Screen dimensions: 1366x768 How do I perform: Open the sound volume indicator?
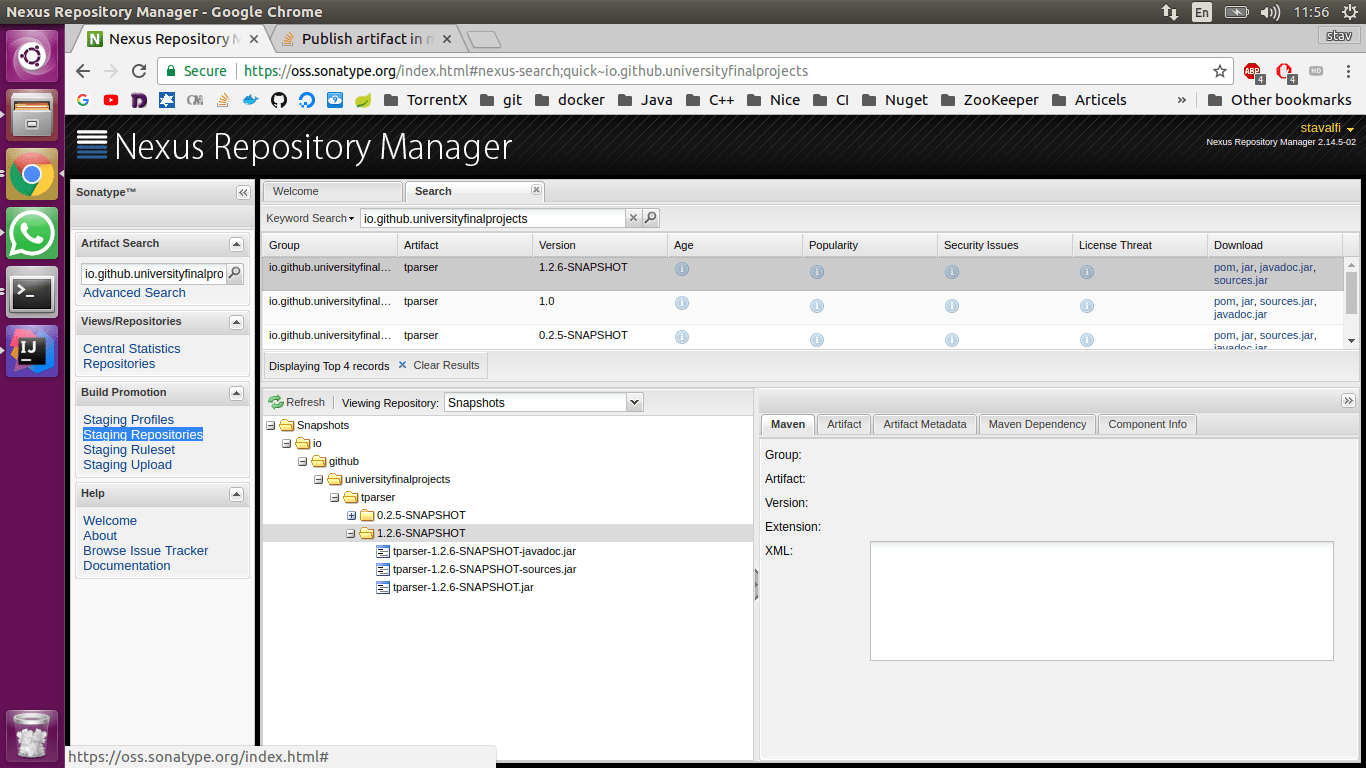(1271, 12)
